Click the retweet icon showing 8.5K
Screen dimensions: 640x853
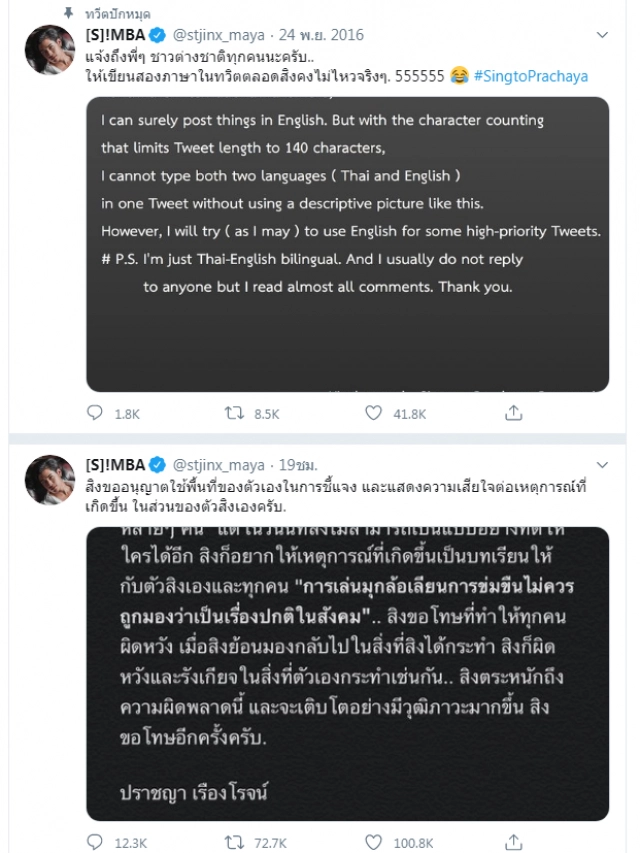[234, 411]
